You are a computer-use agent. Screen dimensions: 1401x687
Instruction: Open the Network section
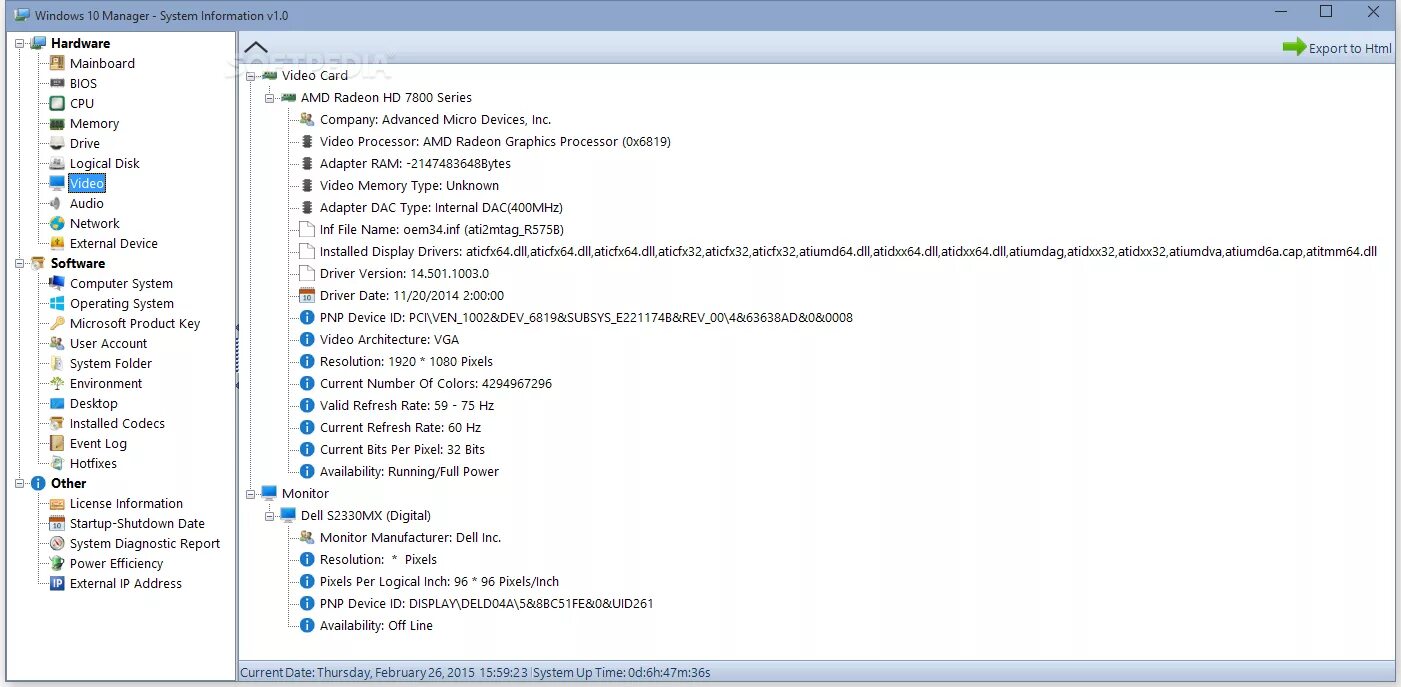pyautogui.click(x=94, y=223)
